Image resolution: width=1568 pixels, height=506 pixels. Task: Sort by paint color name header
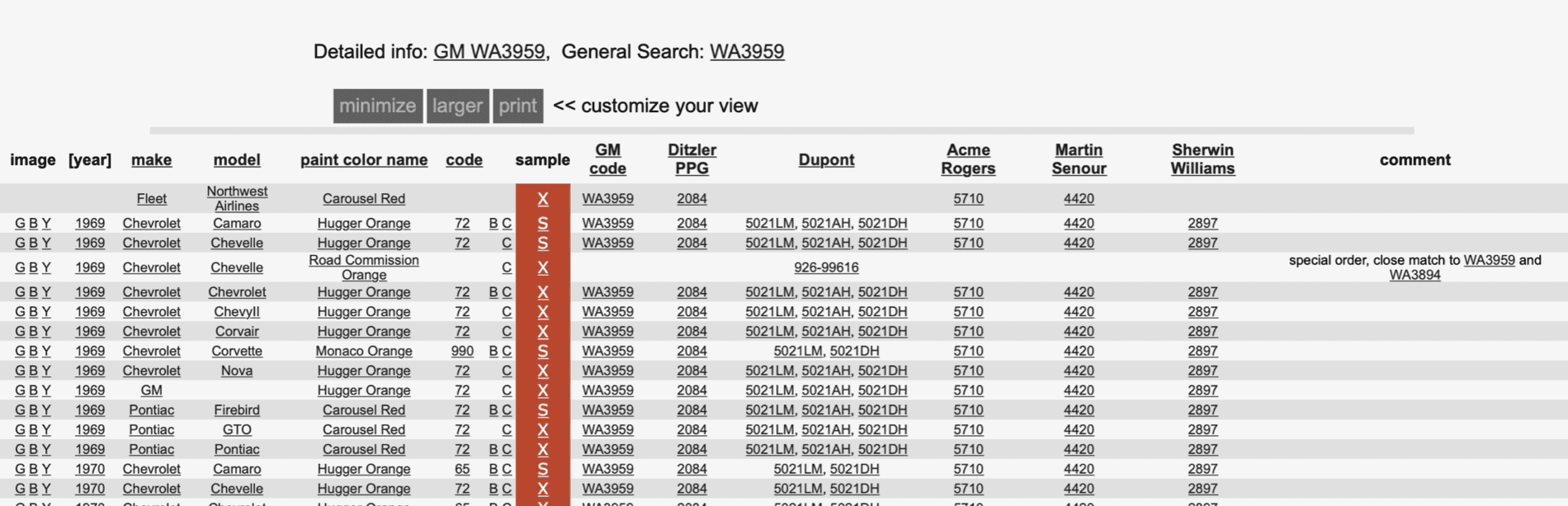[x=364, y=159]
